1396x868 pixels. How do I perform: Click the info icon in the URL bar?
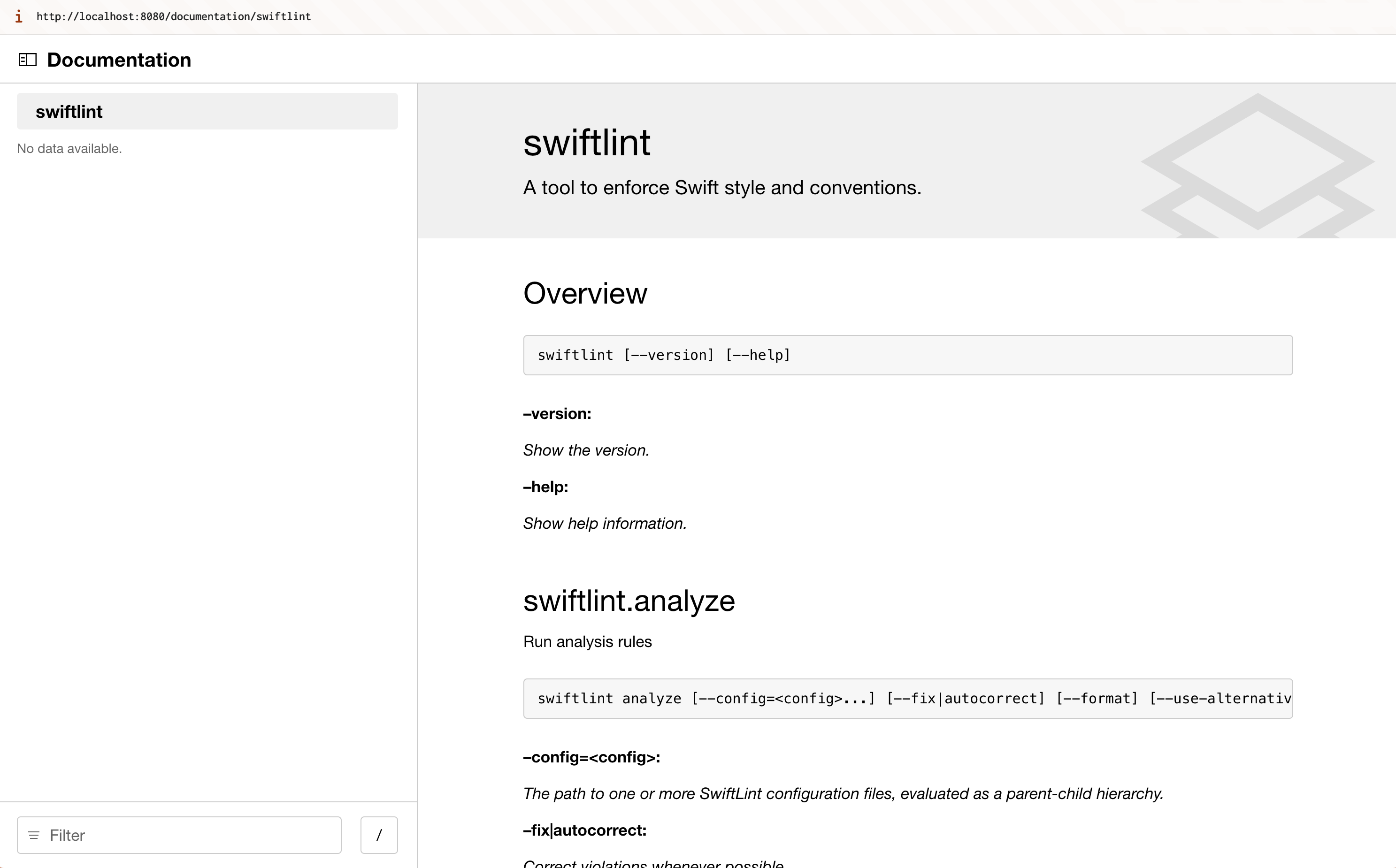click(19, 16)
